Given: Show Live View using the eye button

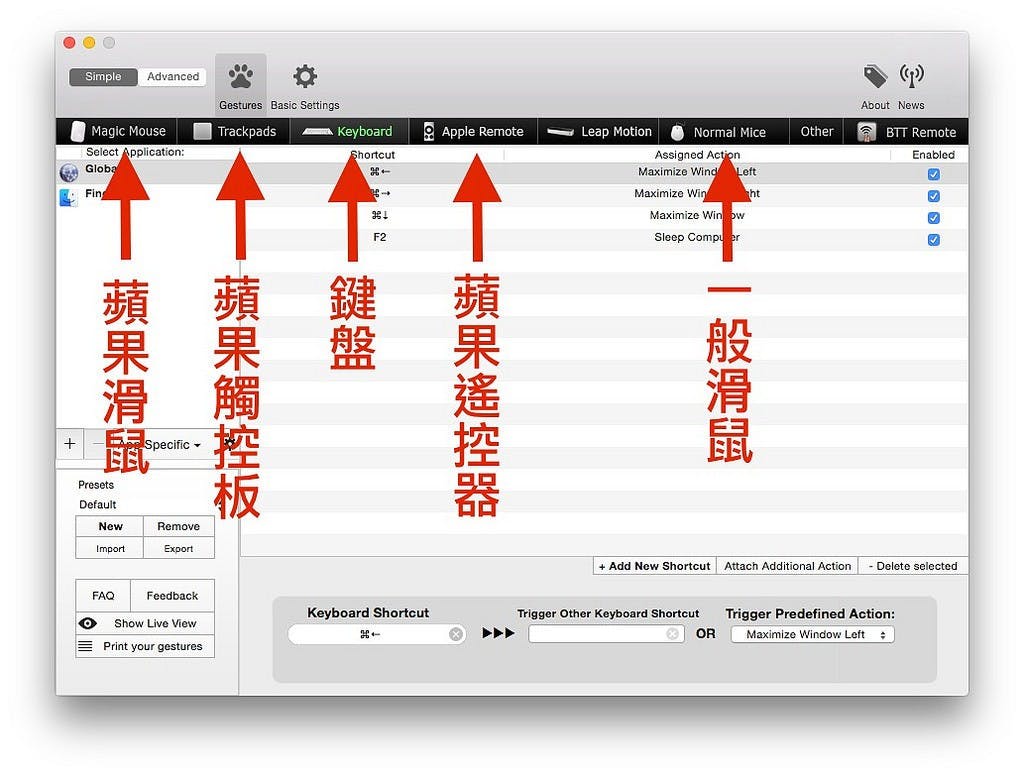Looking at the screenshot, I should pos(145,624).
